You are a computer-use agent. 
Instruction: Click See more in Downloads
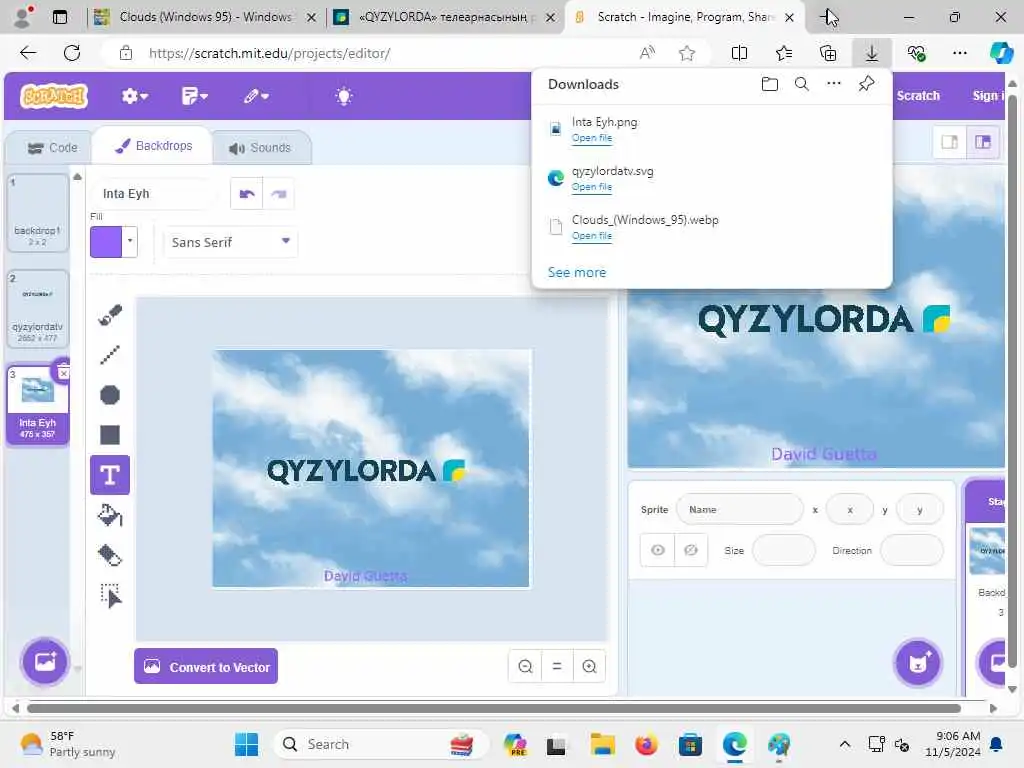click(577, 272)
